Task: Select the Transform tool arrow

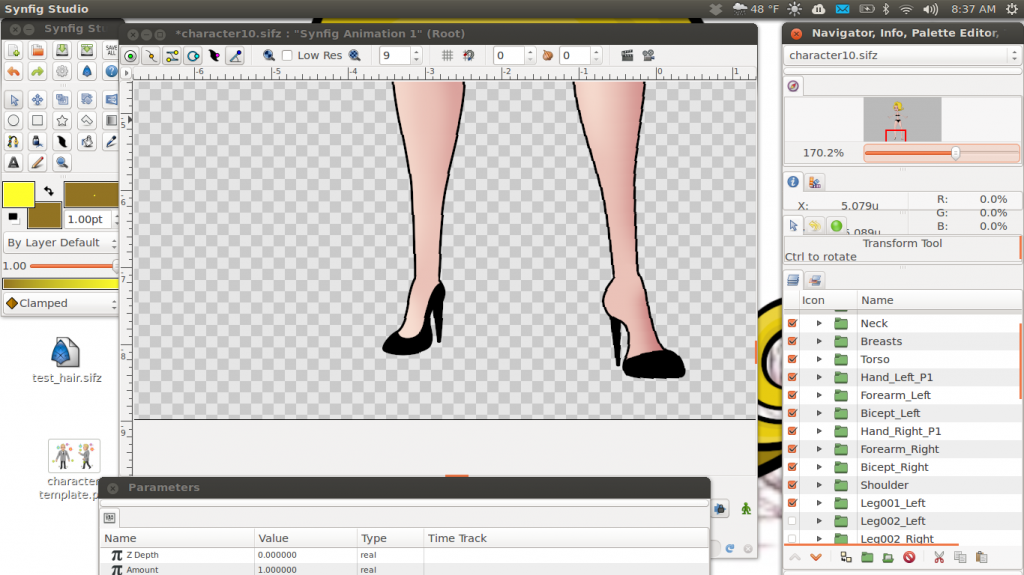Action: (14, 100)
